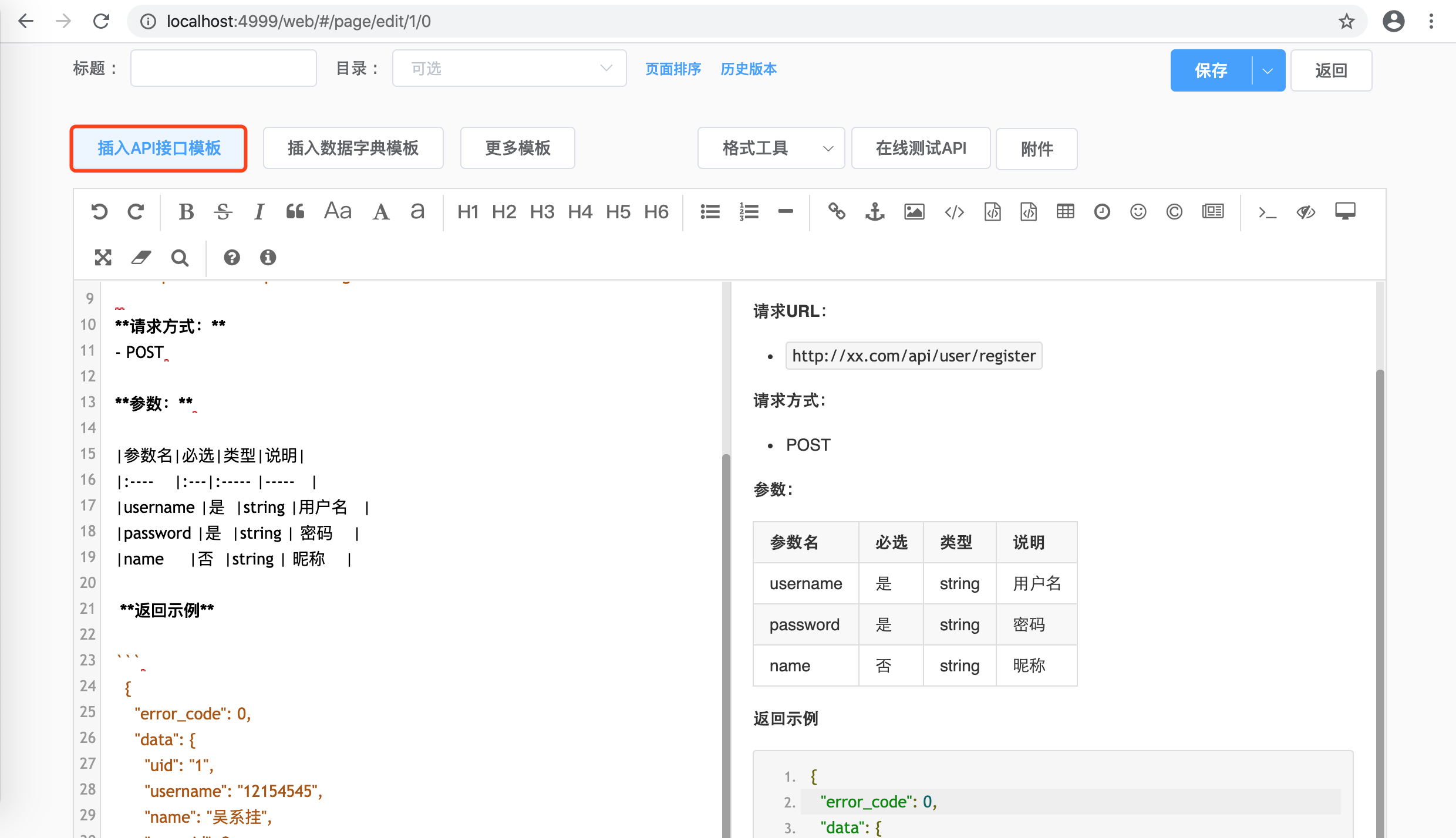Insert a page break icon
1456x838 pixels.
coord(1213,211)
